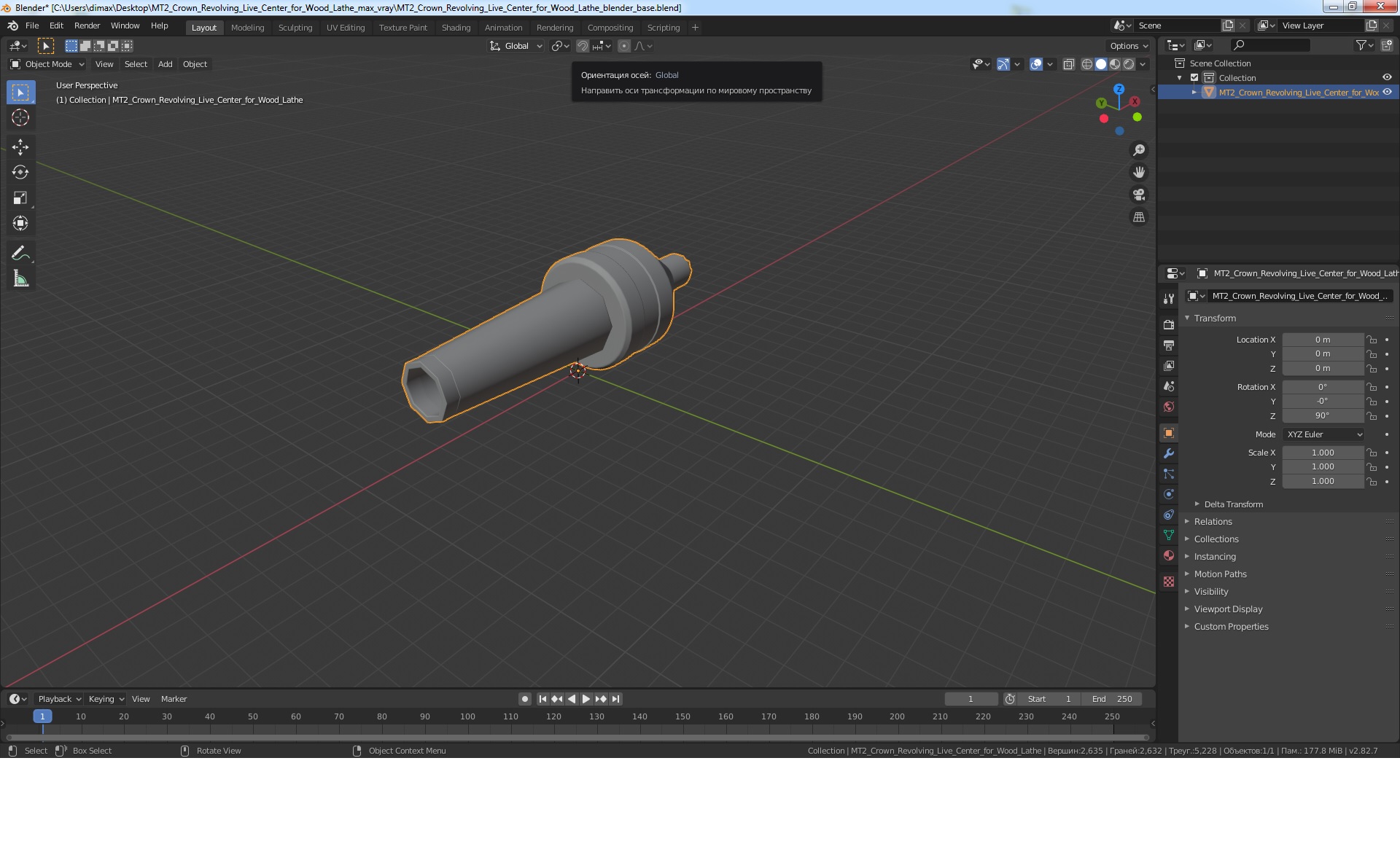Toggle viewport overlays button
This screenshot has width=1400, height=844.
1036,64
